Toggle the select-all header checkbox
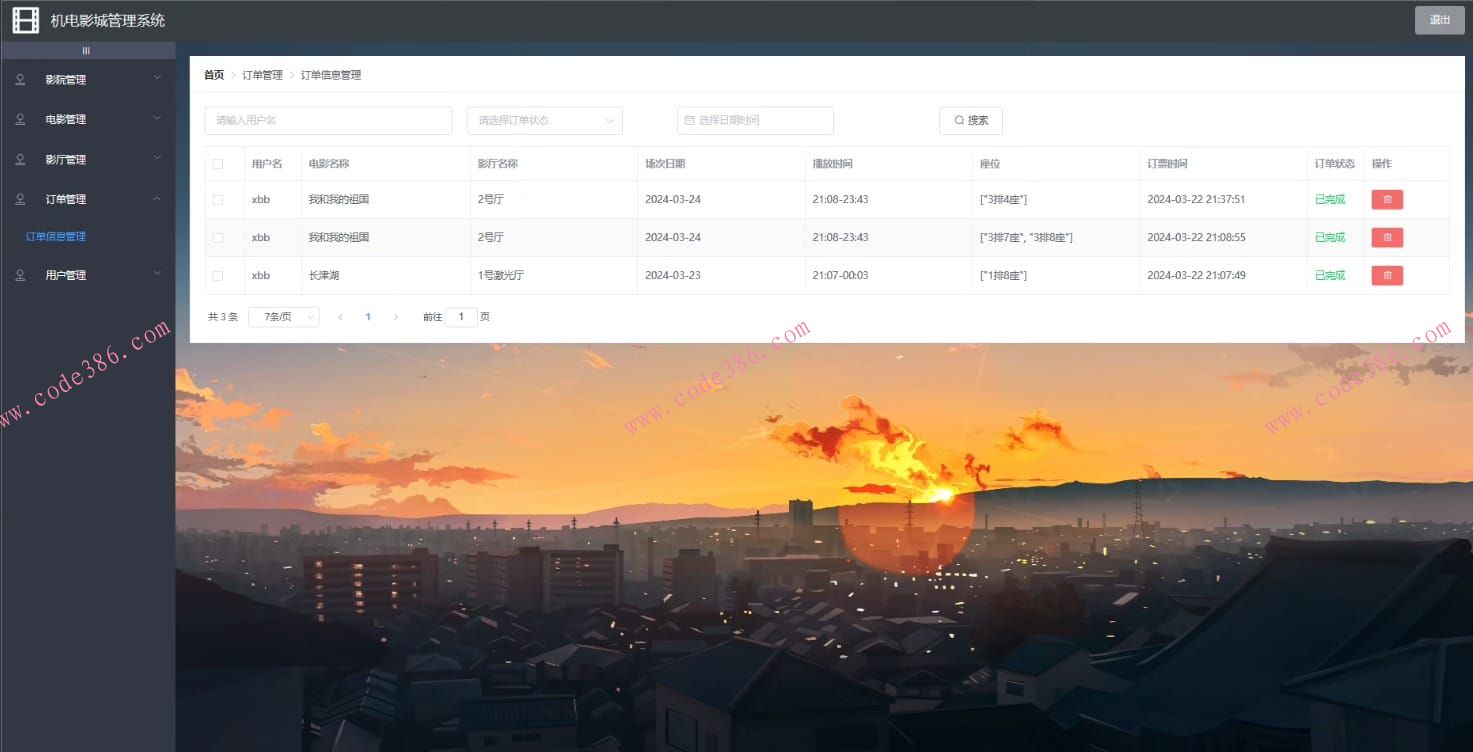This screenshot has width=1473, height=752. click(x=218, y=164)
